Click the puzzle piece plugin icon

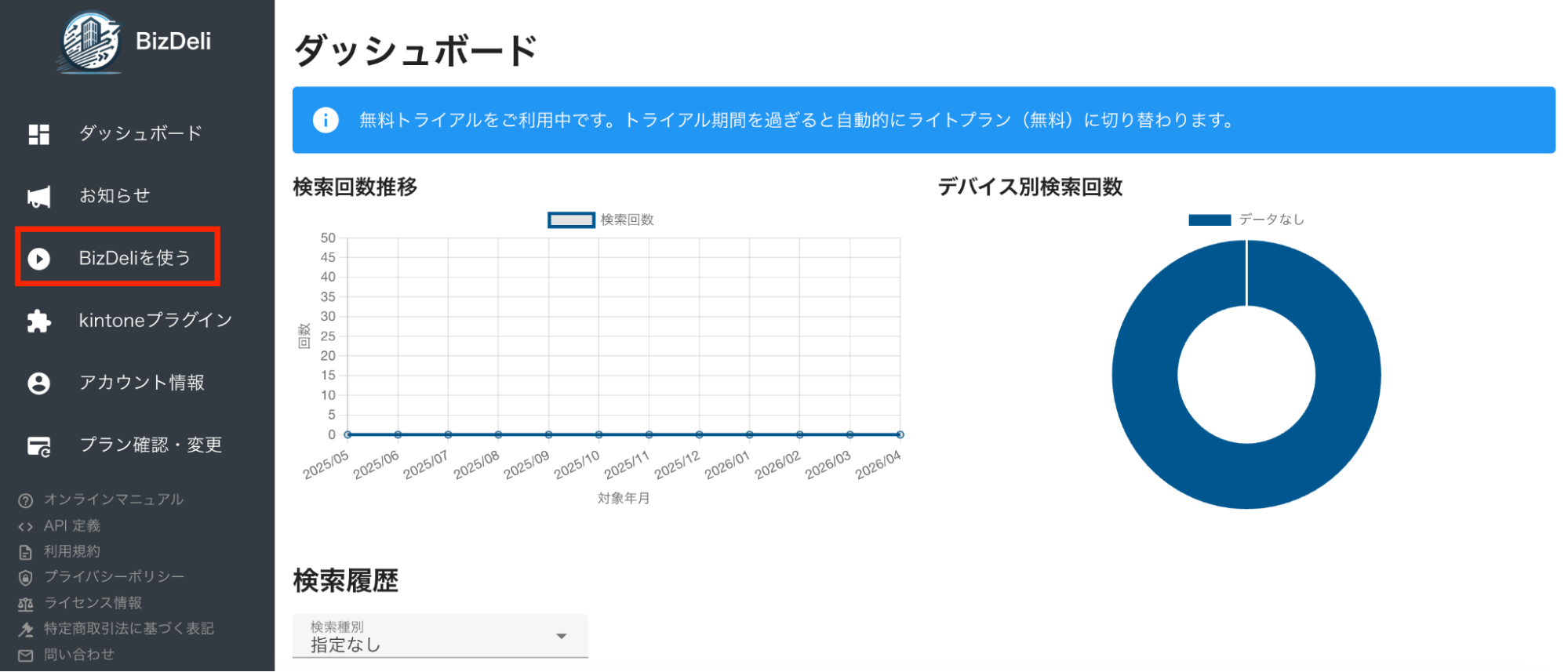(x=38, y=321)
